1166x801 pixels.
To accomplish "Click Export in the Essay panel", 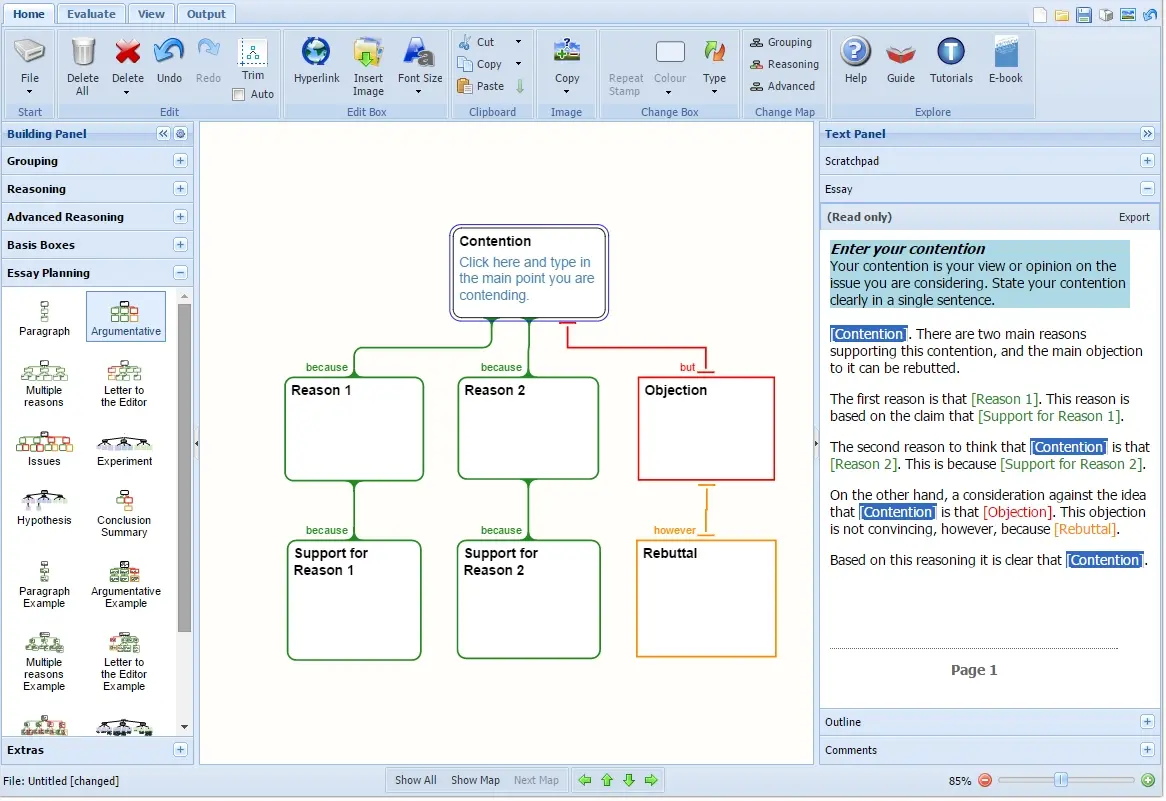I will [1134, 217].
